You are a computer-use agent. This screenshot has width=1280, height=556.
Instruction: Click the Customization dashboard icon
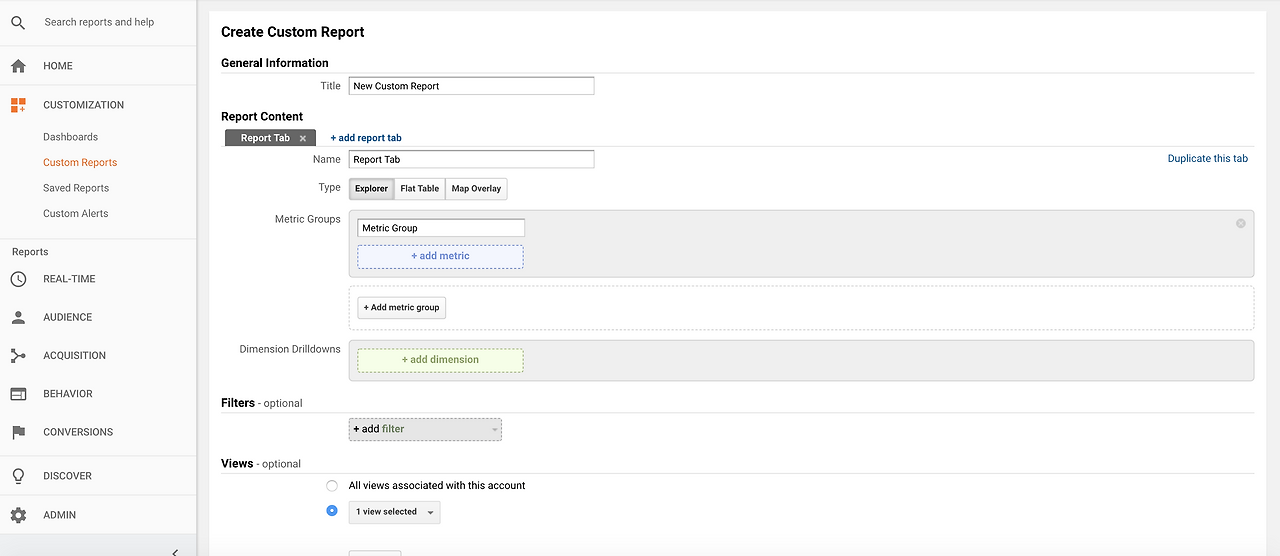point(18,105)
